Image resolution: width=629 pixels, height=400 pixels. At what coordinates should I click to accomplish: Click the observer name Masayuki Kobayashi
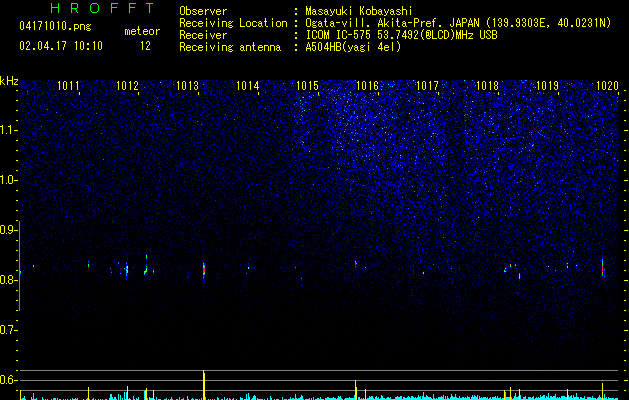click(359, 11)
